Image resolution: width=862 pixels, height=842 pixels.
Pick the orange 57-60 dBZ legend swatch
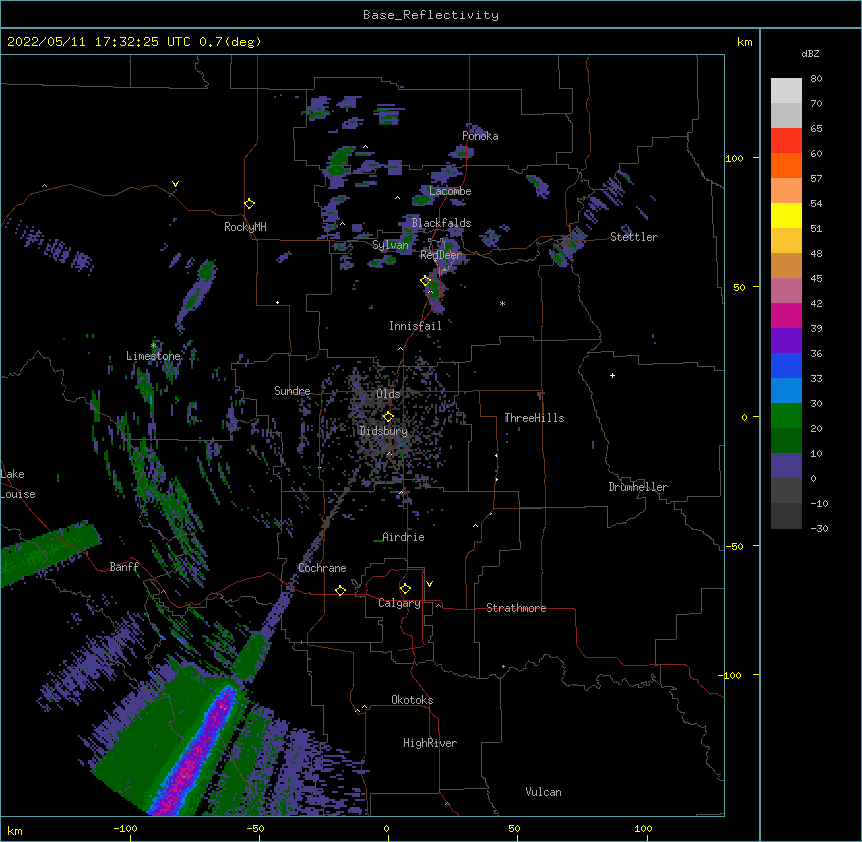pyautogui.click(x=786, y=165)
